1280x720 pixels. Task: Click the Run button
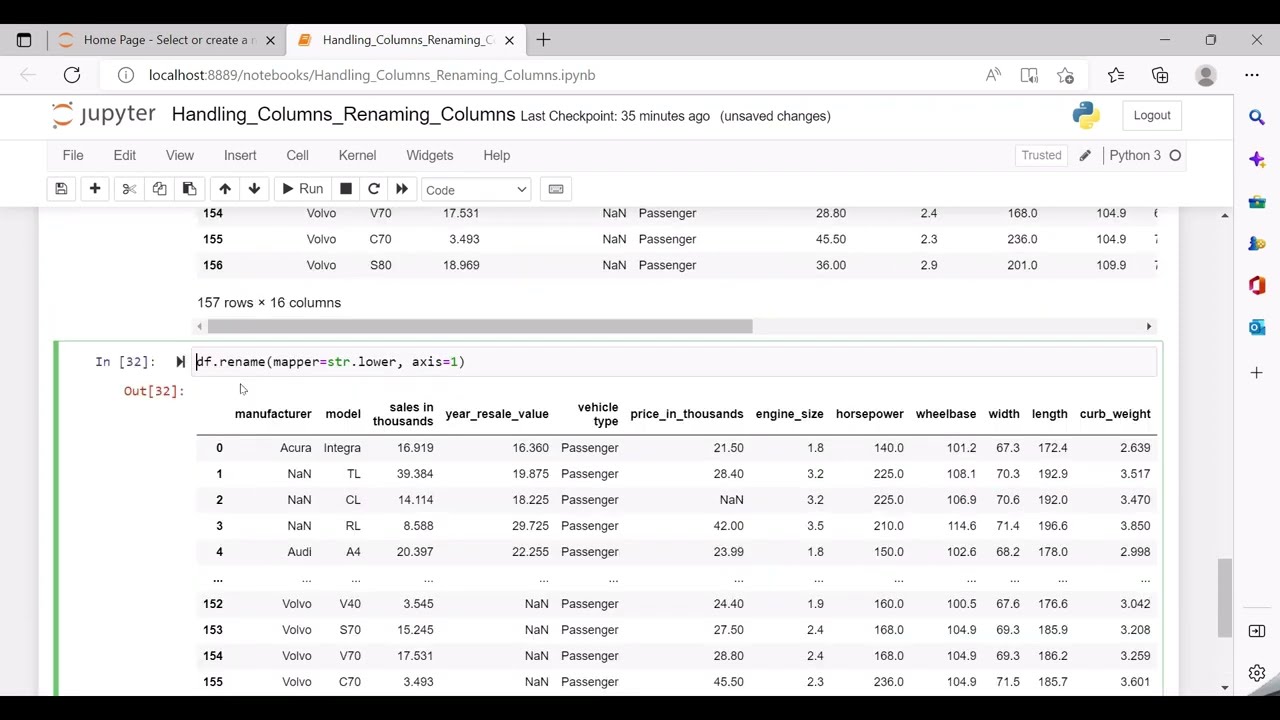301,189
